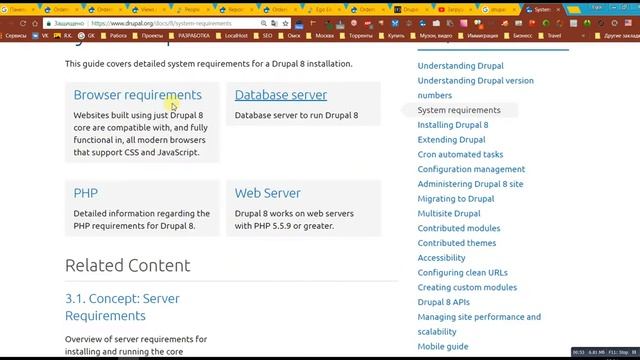This screenshot has width=640, height=360.
Task: Open Creating custom modules link
Action: [x=467, y=287]
